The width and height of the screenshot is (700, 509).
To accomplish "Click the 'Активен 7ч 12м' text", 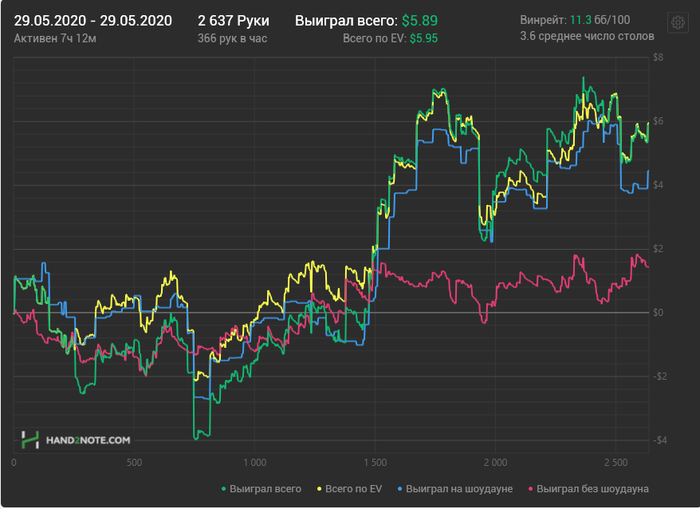I will [55, 38].
